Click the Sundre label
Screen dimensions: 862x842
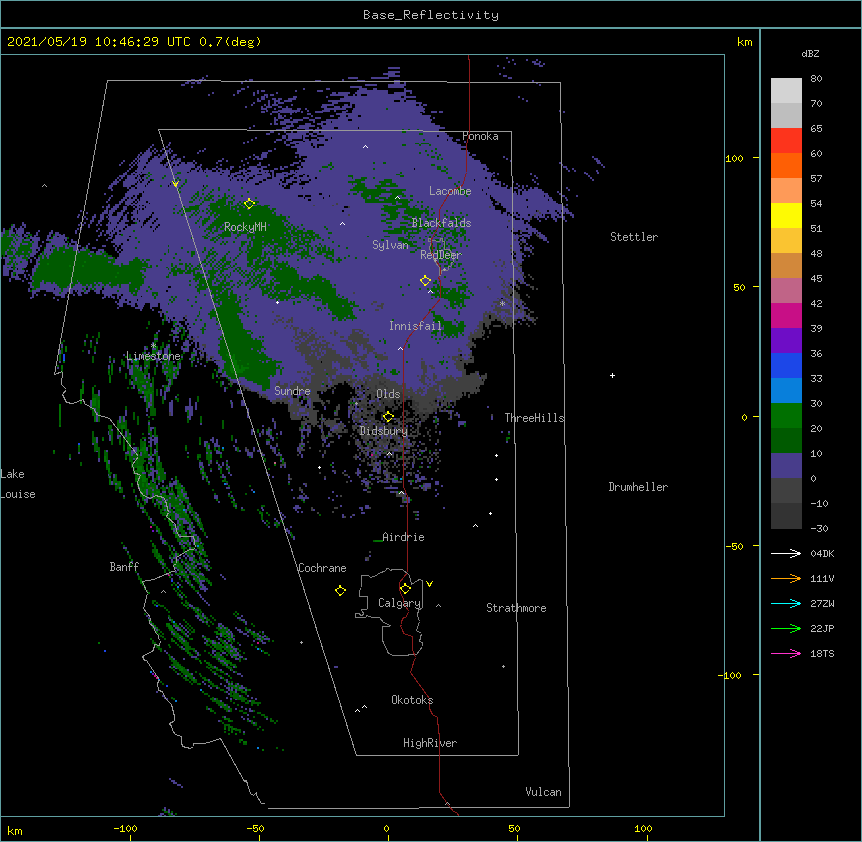pyautogui.click(x=292, y=391)
